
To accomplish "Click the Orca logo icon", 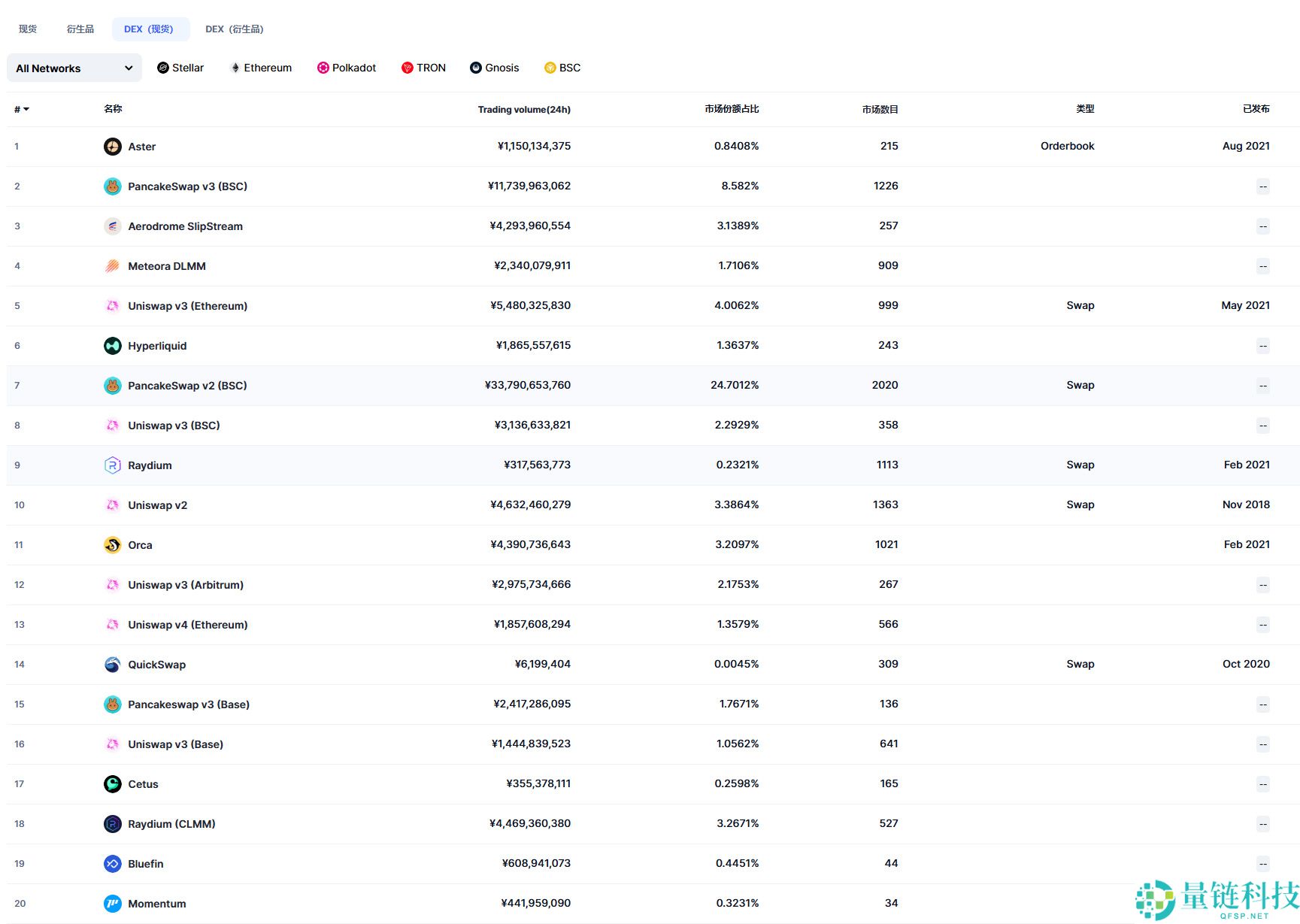I will coord(112,545).
